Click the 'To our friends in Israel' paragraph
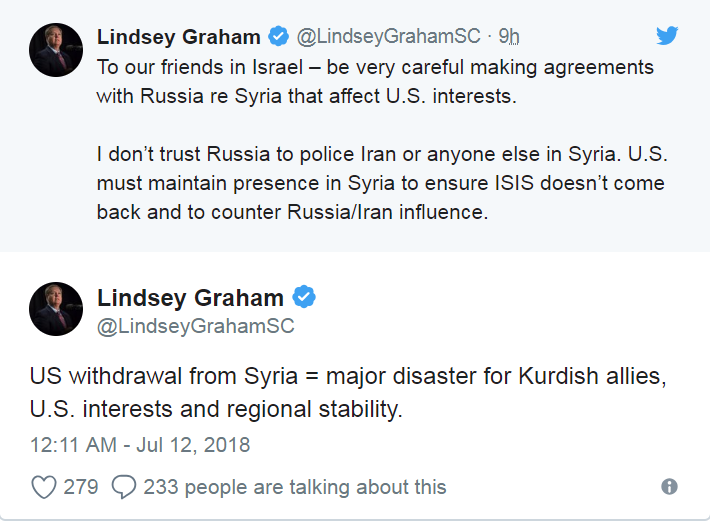 click(x=375, y=81)
